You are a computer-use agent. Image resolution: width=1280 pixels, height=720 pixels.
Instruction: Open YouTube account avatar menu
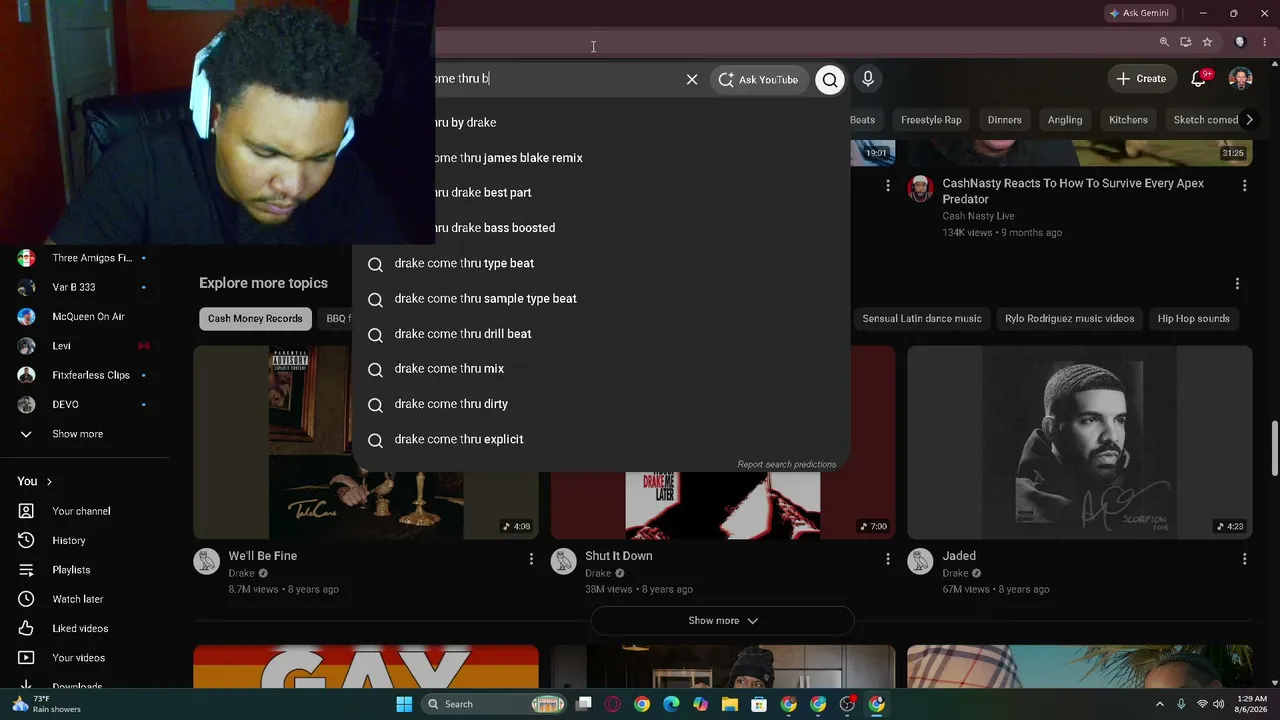[x=1240, y=79]
